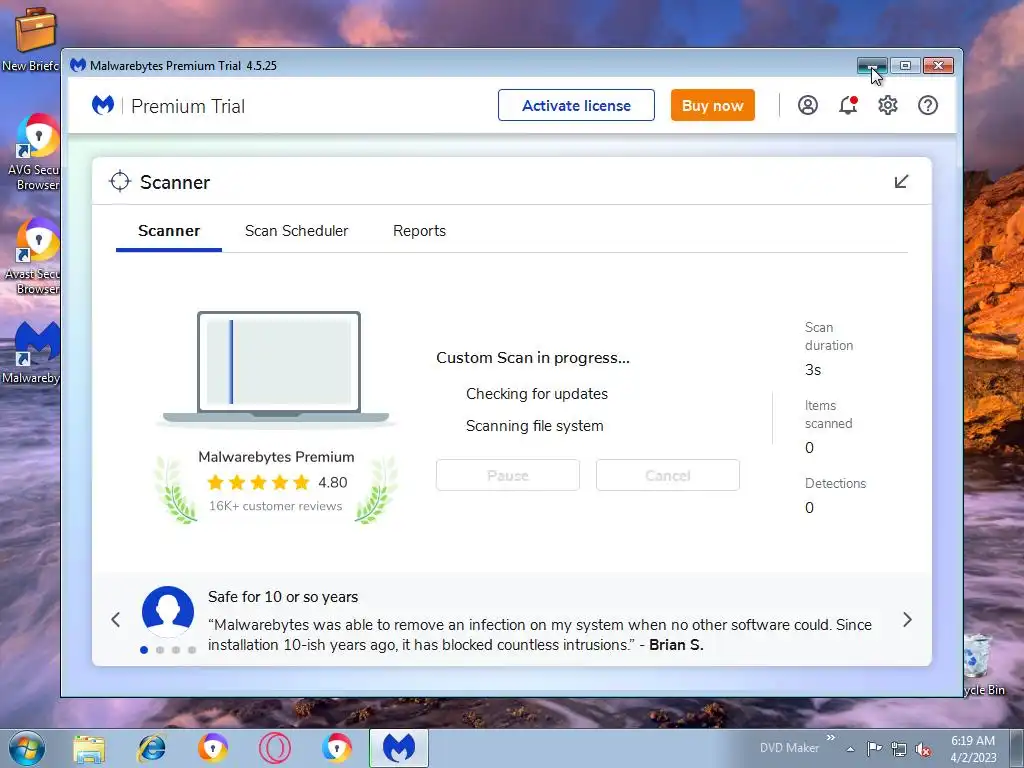This screenshot has height=768, width=1024.
Task: Show previous customer review
Action: click(x=116, y=619)
